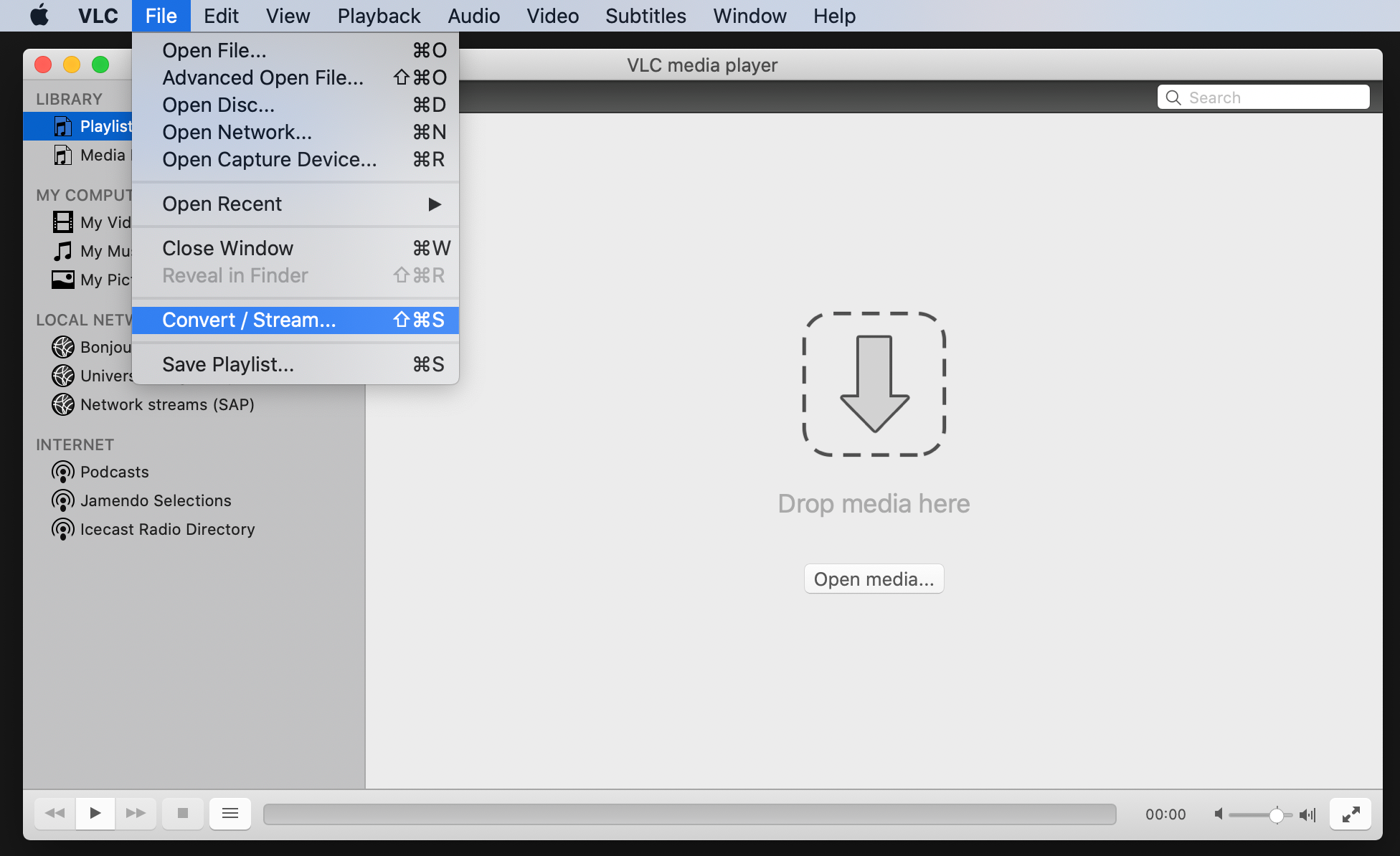This screenshot has height=856, width=1400.
Task: Choose Save Playlist... menu entry
Action: pyautogui.click(x=295, y=364)
